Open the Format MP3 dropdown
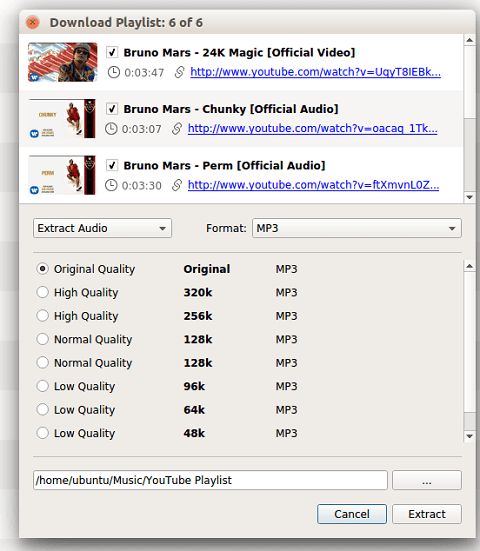The image size is (480, 551). (357, 228)
